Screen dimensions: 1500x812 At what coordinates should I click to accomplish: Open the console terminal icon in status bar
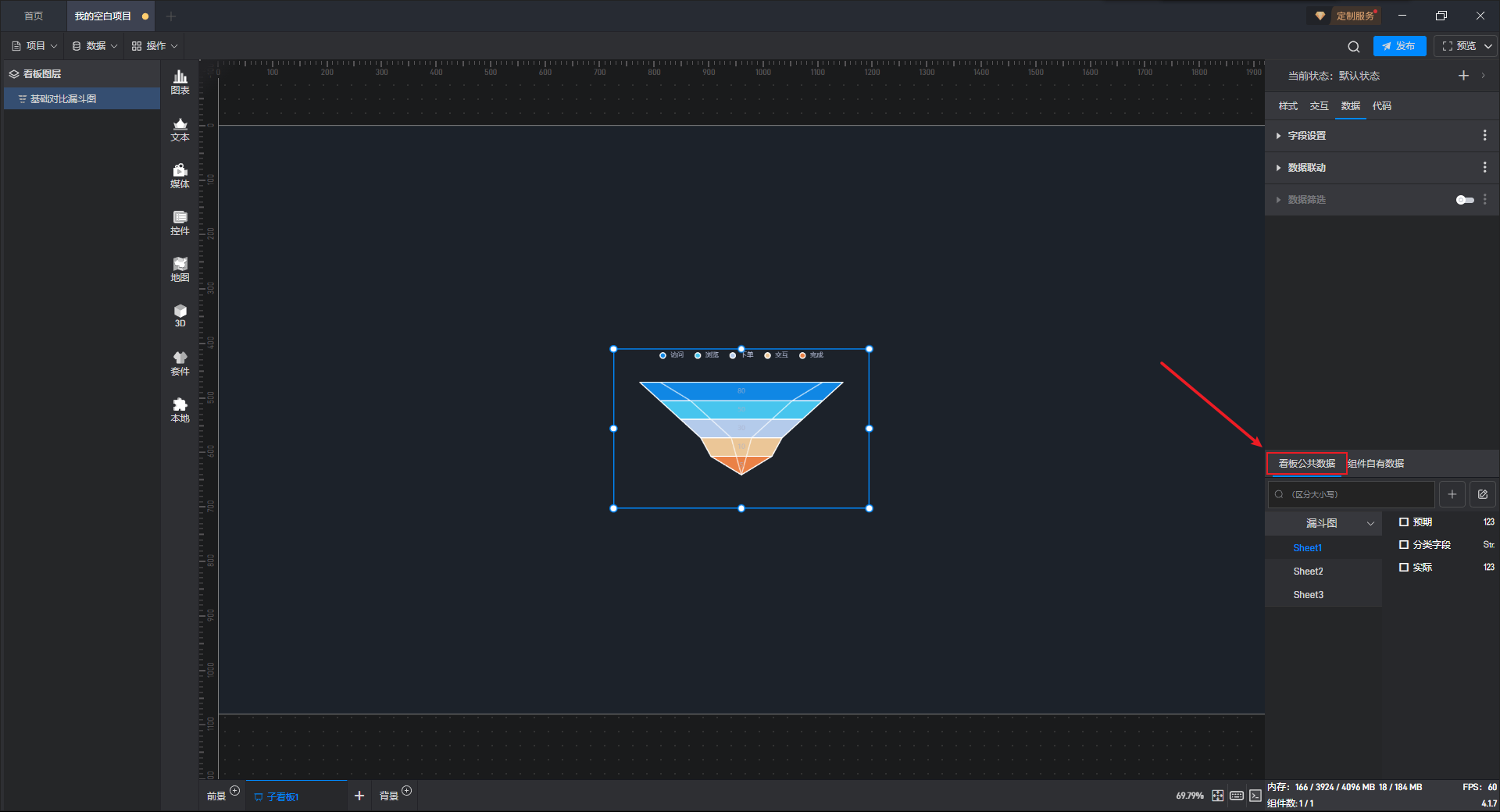coord(1255,796)
